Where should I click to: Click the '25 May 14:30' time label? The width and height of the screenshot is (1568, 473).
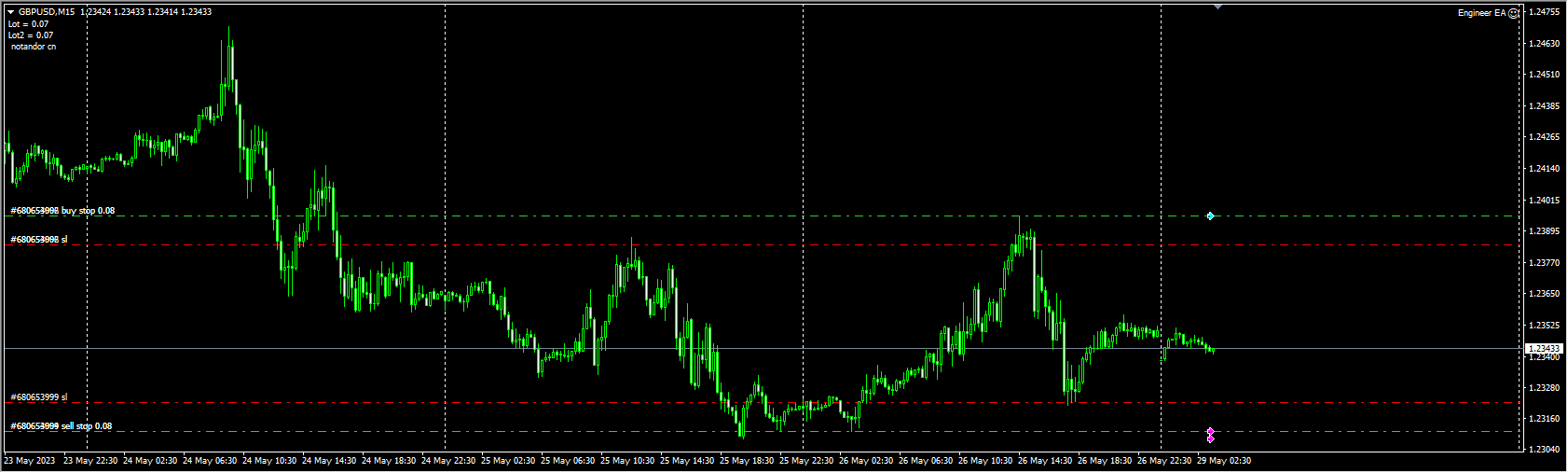click(687, 461)
